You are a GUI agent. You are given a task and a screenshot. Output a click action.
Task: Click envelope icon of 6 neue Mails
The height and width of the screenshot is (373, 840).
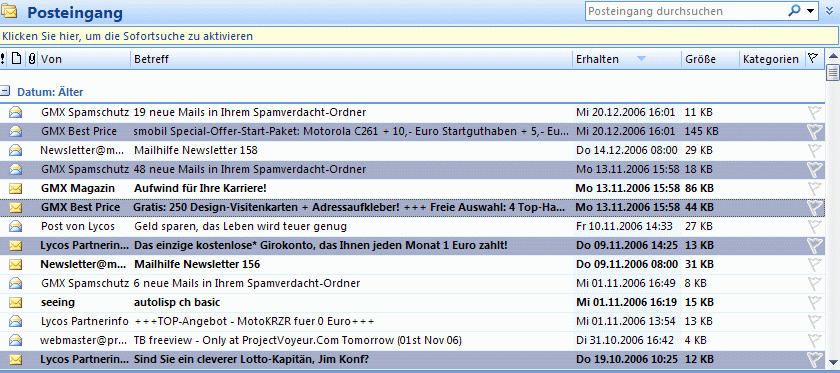(x=16, y=283)
